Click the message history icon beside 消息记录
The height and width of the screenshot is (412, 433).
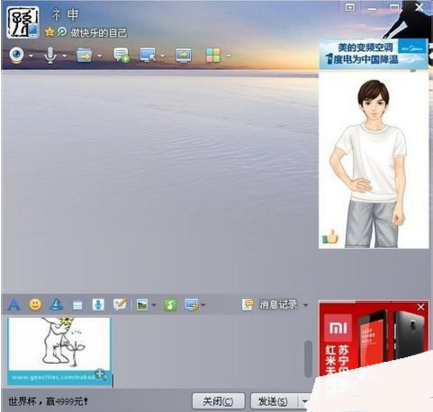[248, 304]
